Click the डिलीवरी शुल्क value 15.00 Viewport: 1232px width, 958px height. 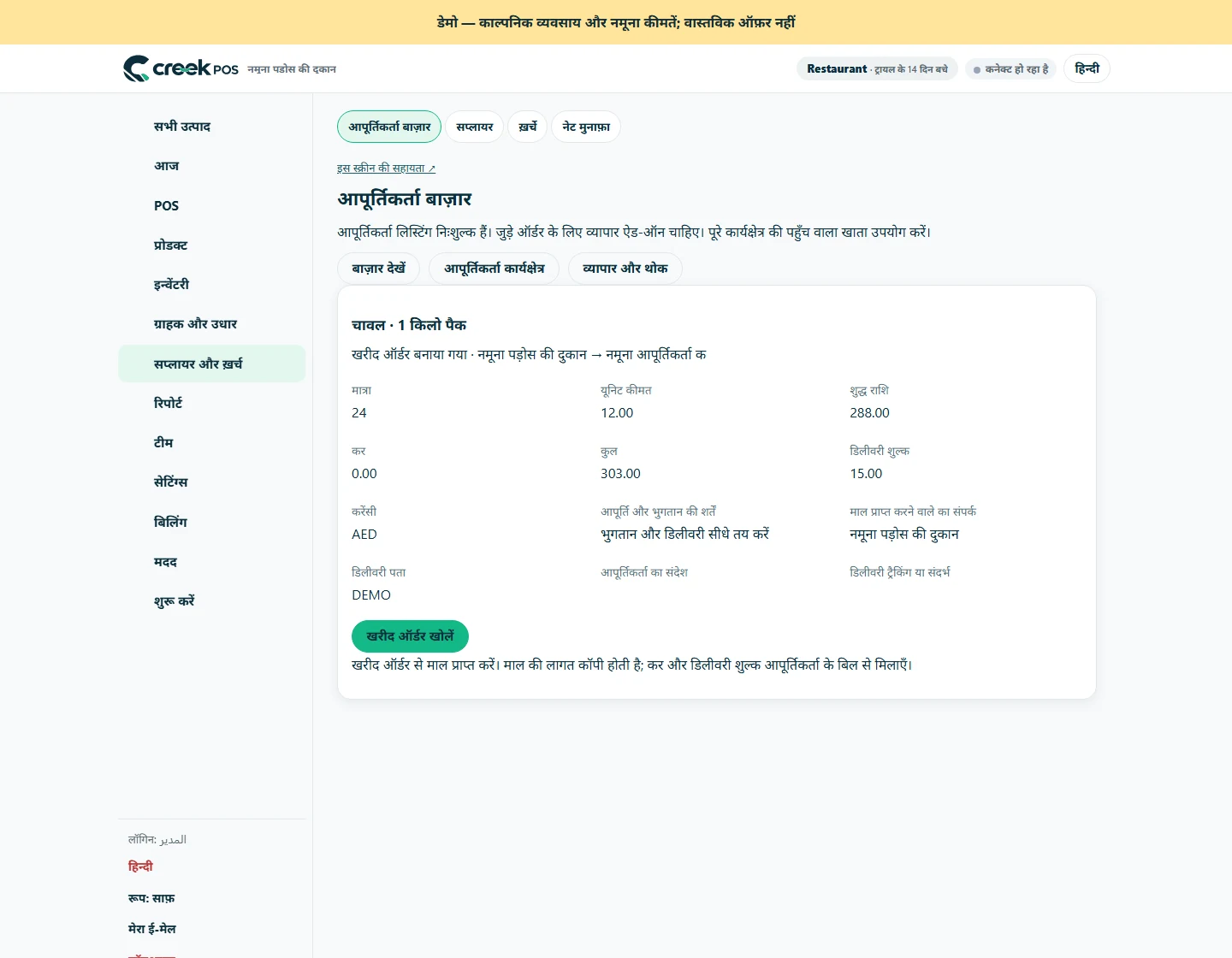[866, 474]
